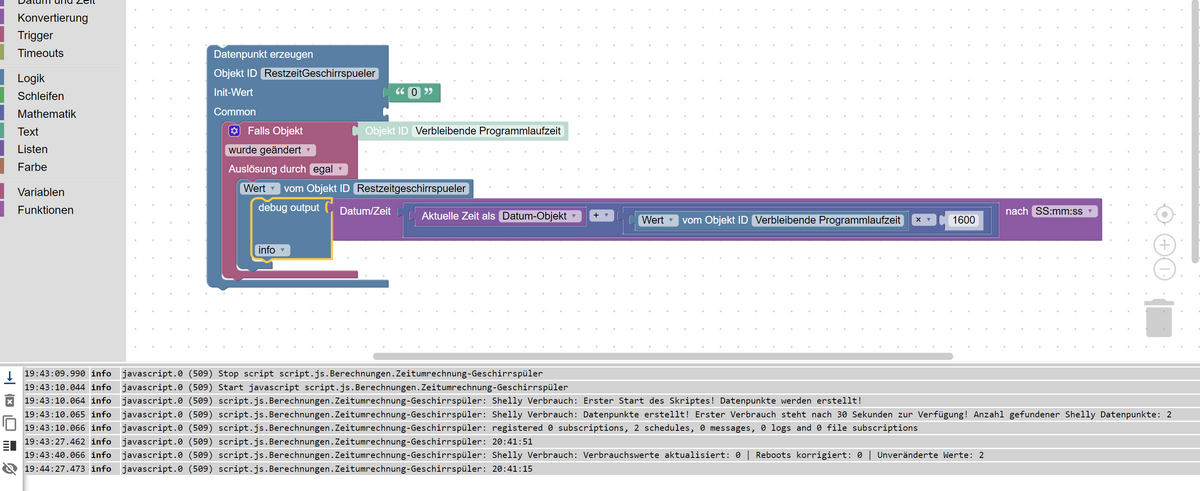1200x491 pixels.
Task: Copy log using the copy icon
Action: click(9, 422)
